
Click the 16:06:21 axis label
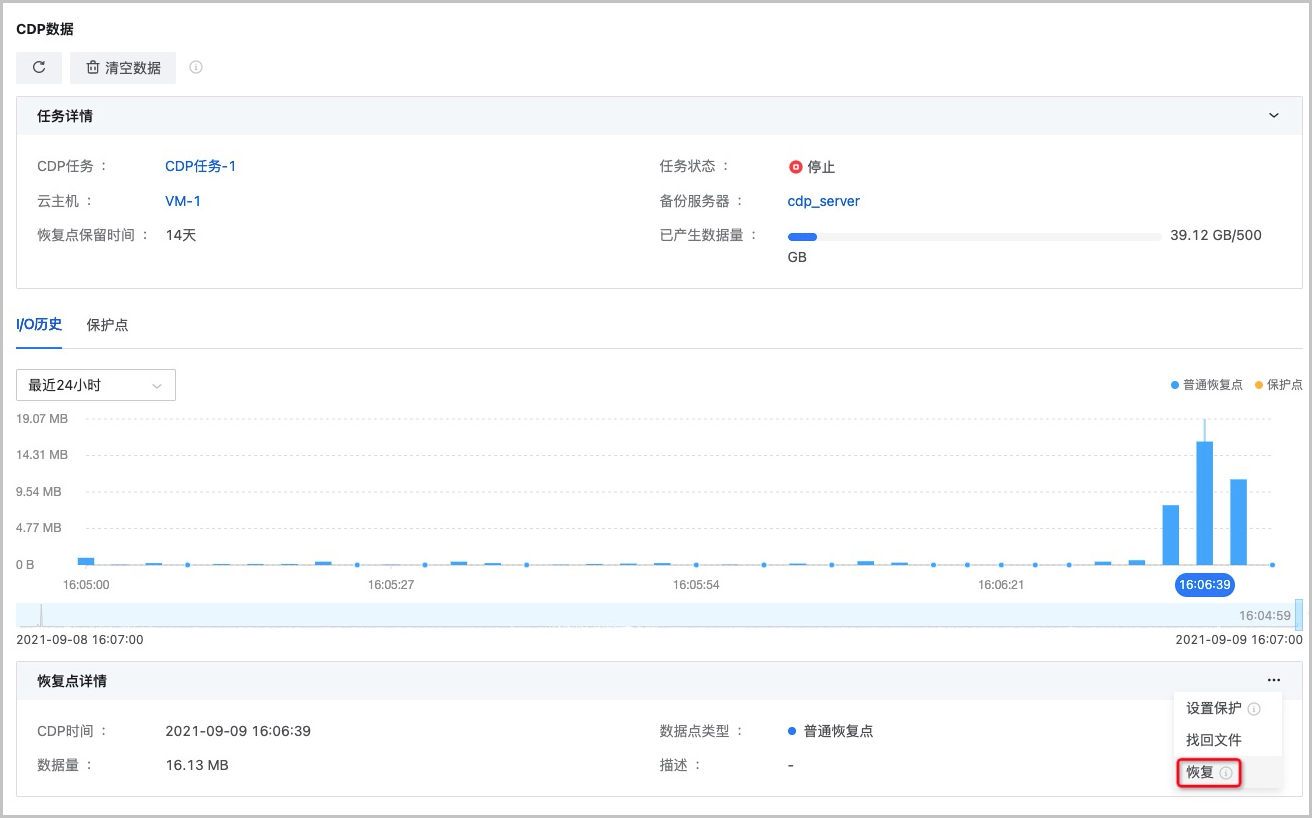pos(1000,584)
